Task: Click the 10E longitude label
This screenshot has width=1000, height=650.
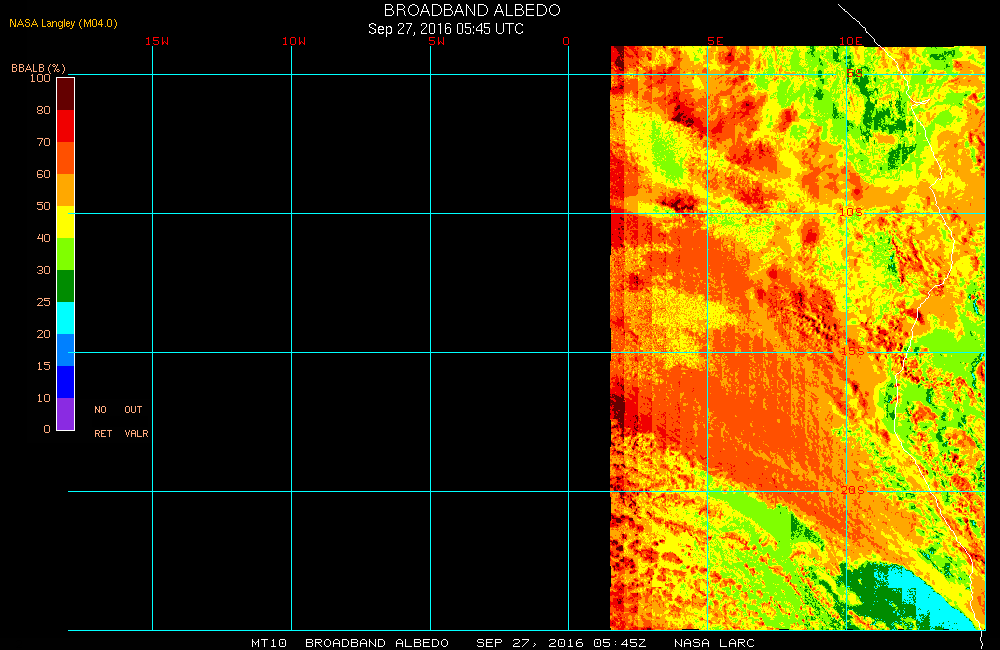Action: click(851, 41)
